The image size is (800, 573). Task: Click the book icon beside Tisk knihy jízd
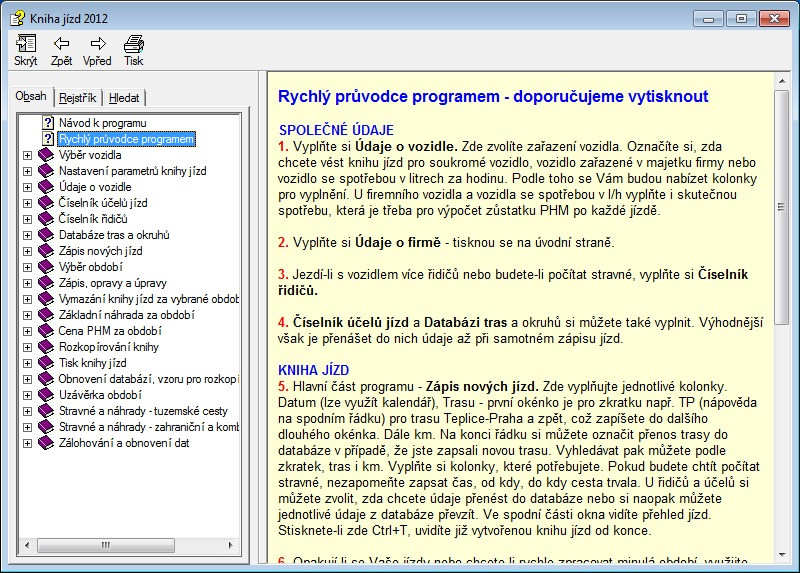point(46,363)
